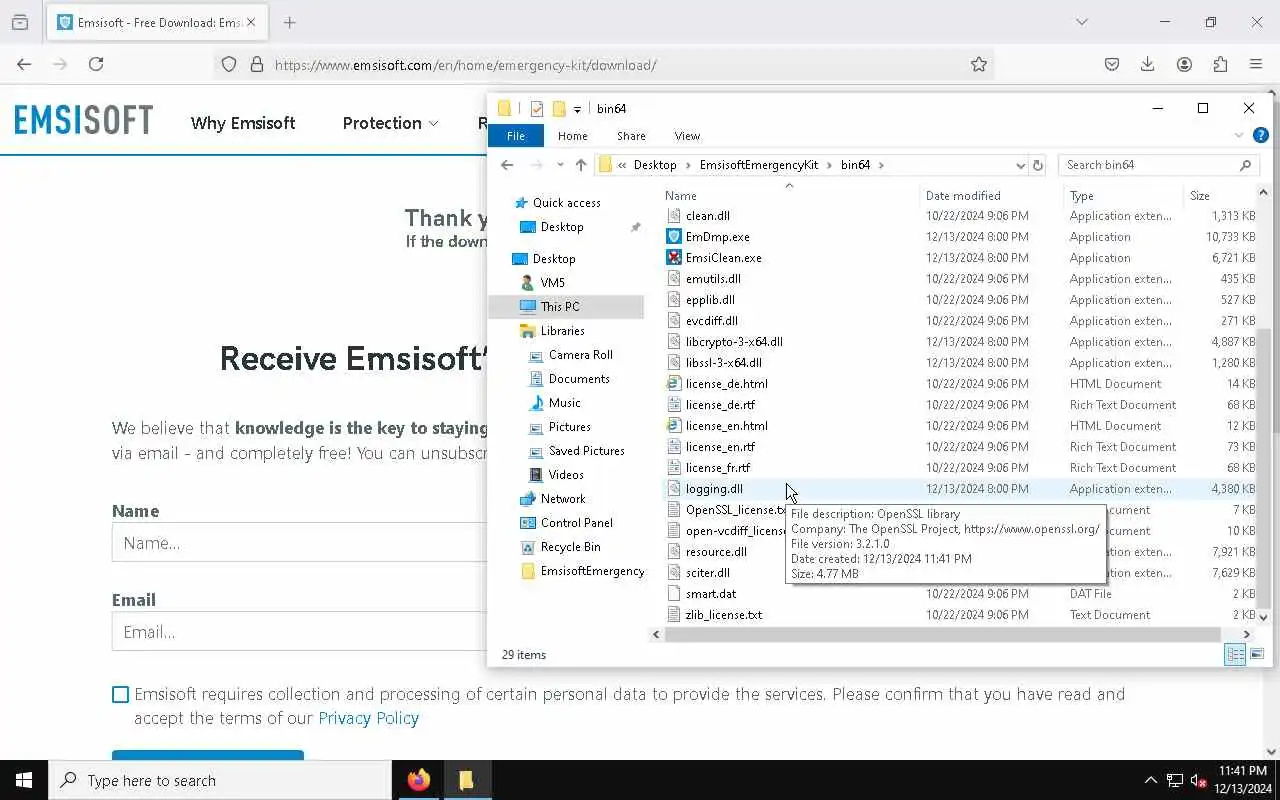Click the Why Emsisoft menu item

[x=243, y=123]
